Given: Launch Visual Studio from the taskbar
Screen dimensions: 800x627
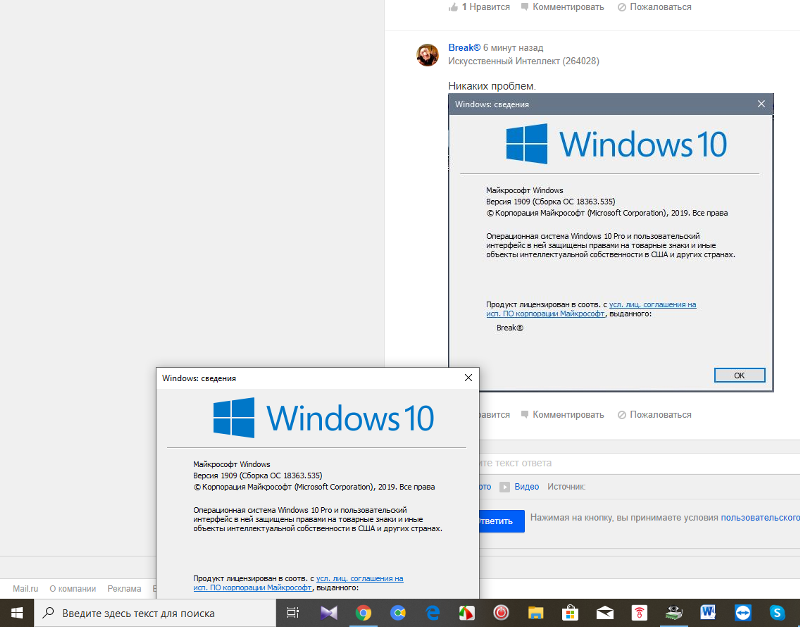Looking at the screenshot, I should [x=329, y=613].
